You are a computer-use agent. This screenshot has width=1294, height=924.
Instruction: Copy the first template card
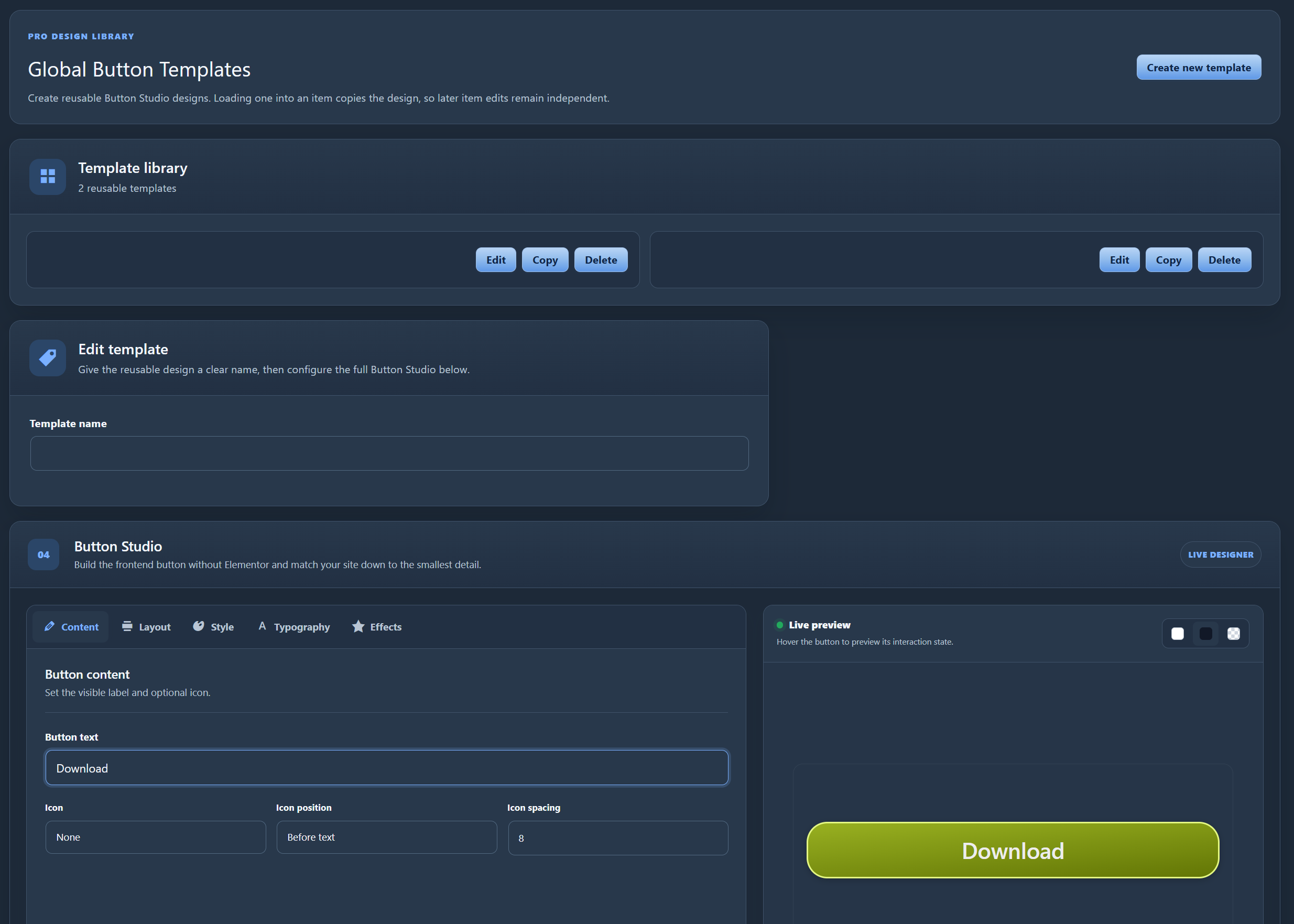[x=545, y=260]
